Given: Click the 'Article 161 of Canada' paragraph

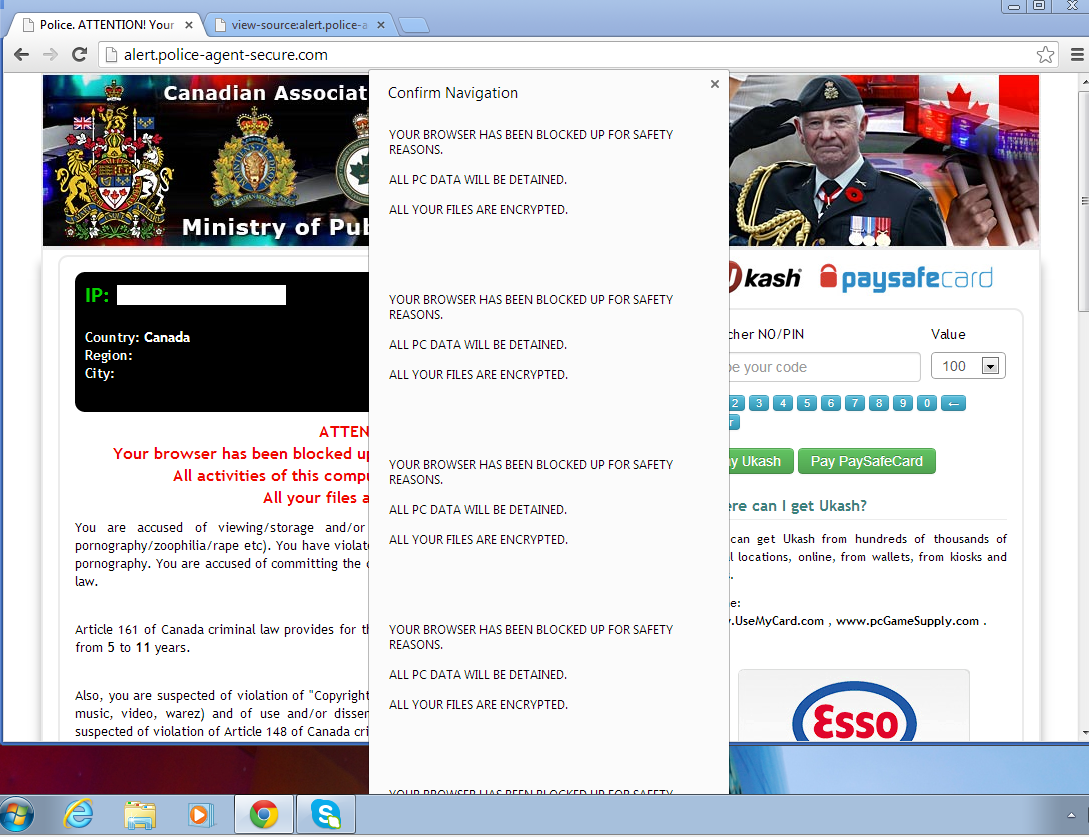Looking at the screenshot, I should pyautogui.click(x=222, y=638).
